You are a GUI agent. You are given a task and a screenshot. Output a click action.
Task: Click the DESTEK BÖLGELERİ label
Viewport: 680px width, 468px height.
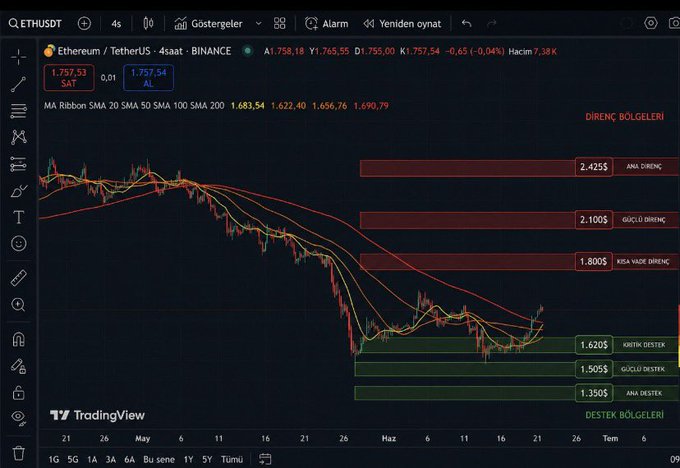click(624, 415)
